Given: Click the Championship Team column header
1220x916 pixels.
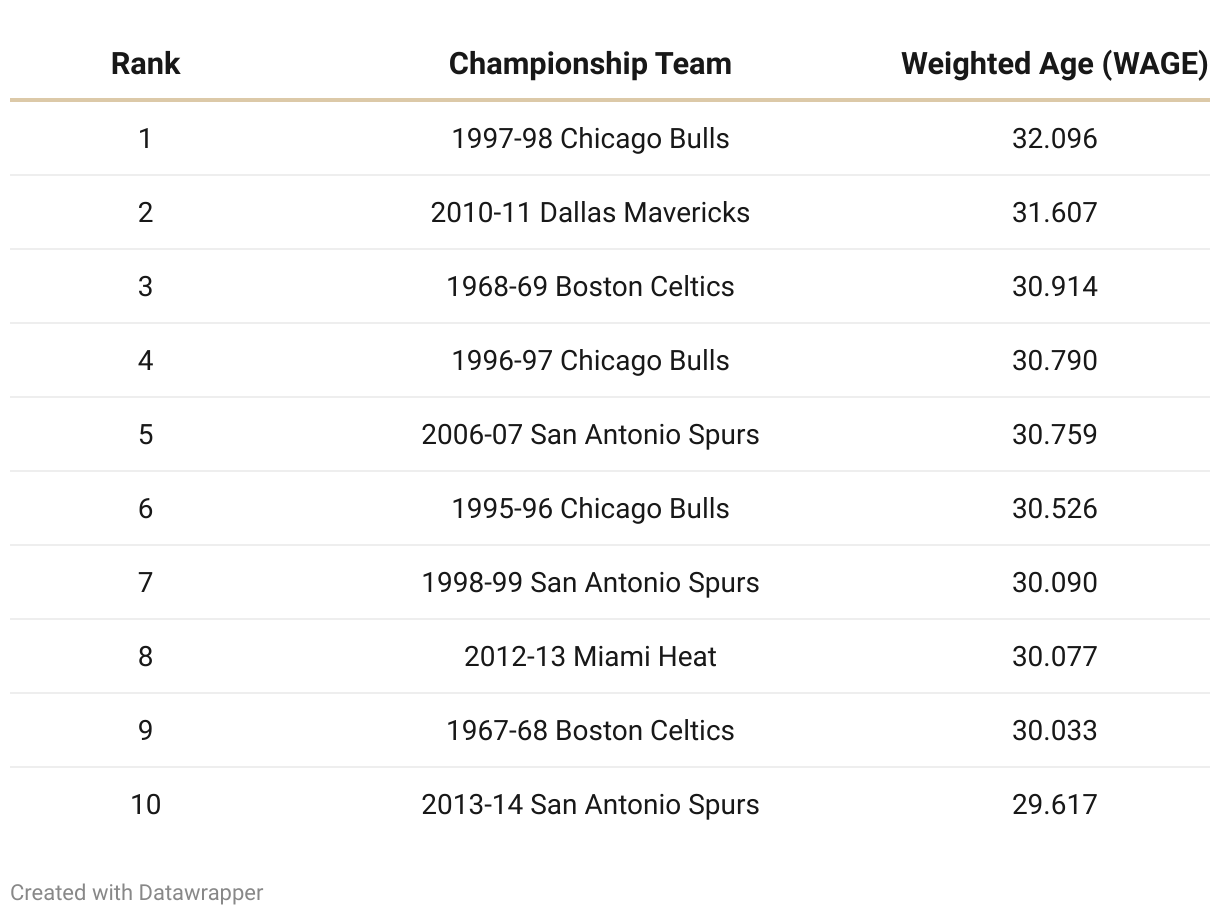Looking at the screenshot, I should [590, 64].
